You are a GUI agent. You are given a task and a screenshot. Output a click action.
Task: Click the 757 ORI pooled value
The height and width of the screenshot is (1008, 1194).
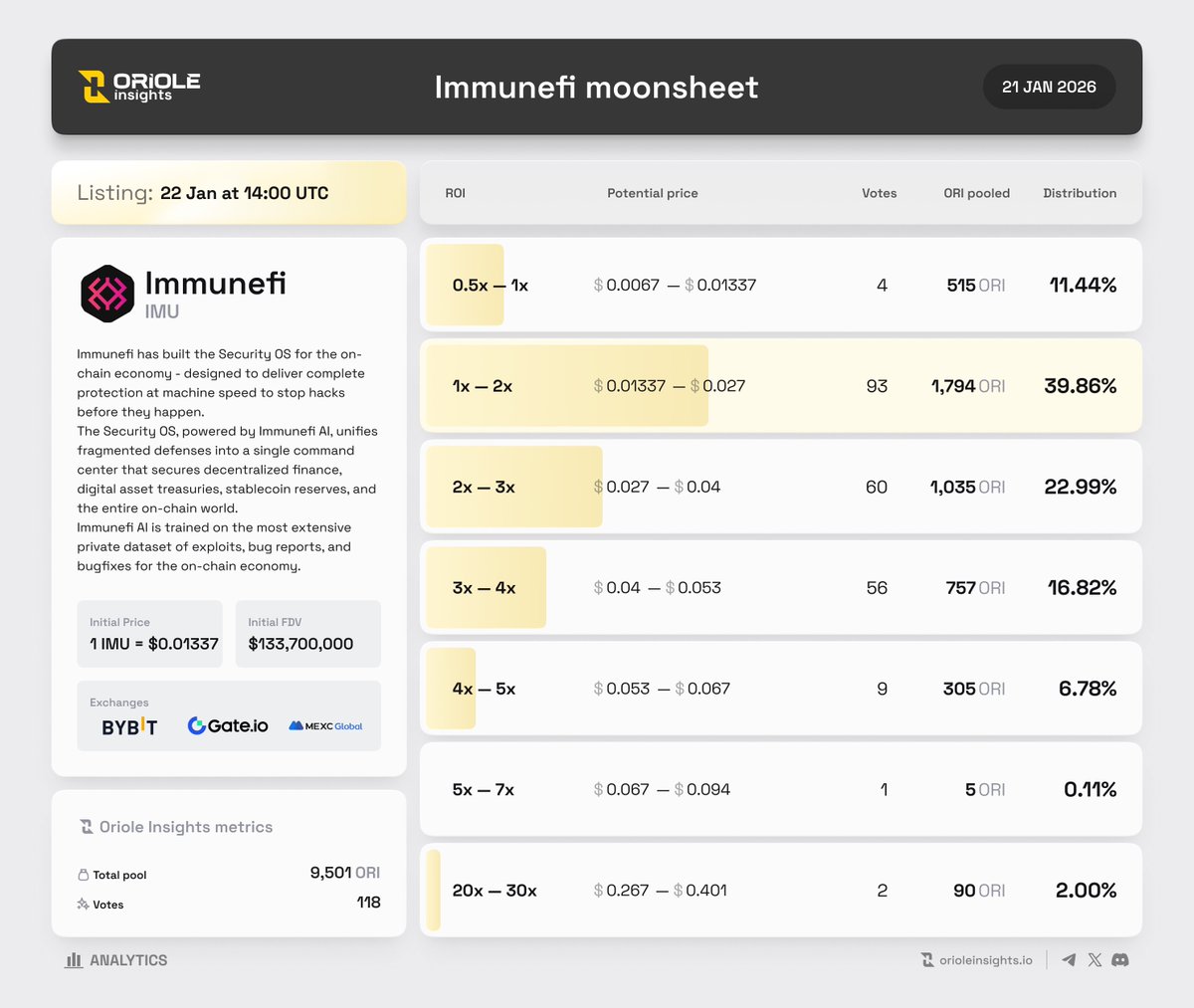[976, 588]
